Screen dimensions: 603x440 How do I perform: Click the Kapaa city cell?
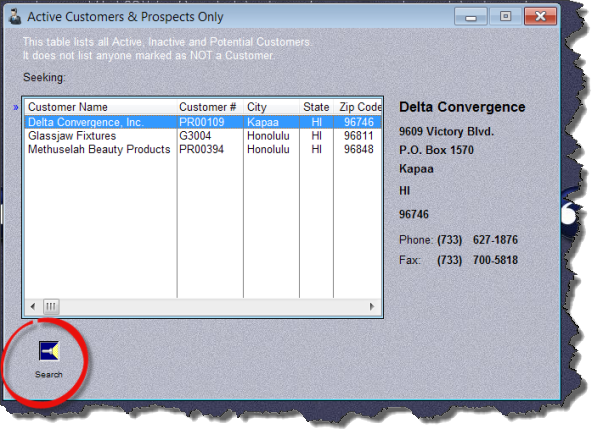[x=263, y=122]
